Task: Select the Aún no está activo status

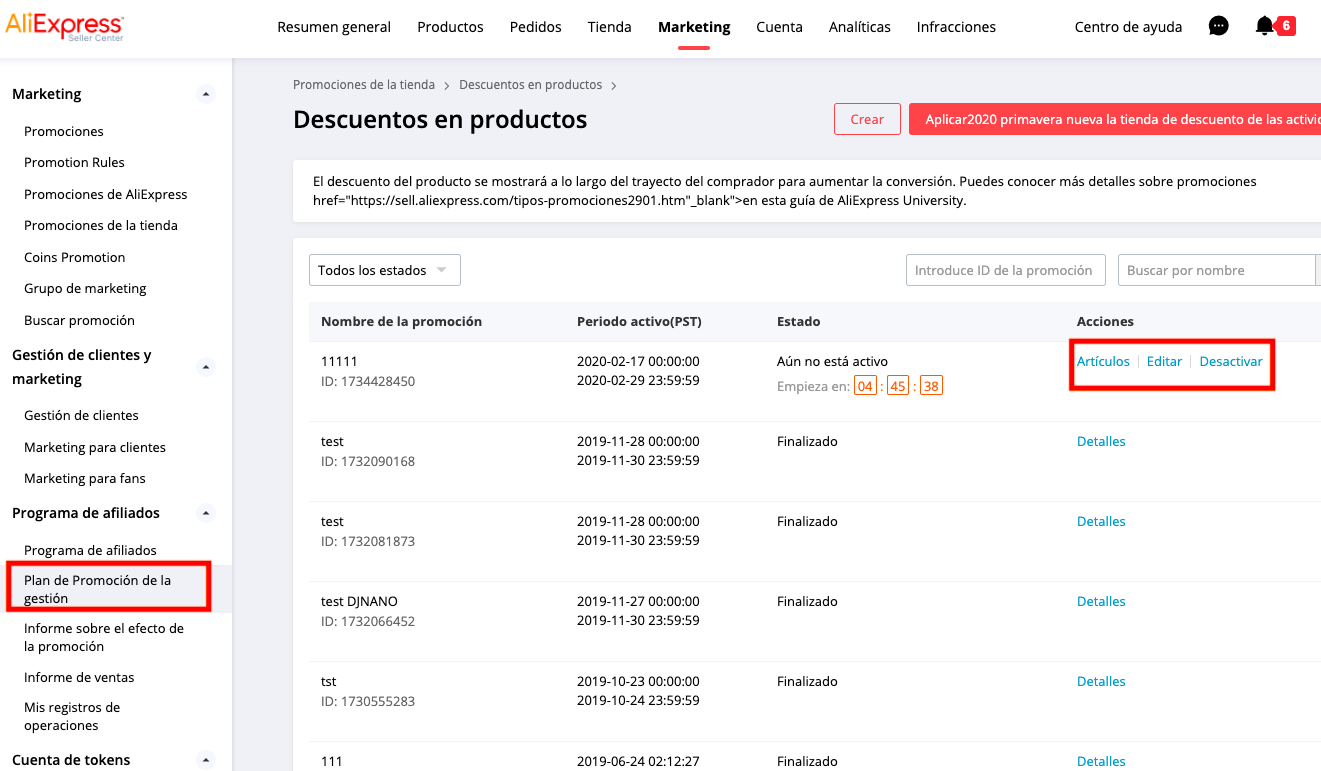Action: (x=832, y=361)
